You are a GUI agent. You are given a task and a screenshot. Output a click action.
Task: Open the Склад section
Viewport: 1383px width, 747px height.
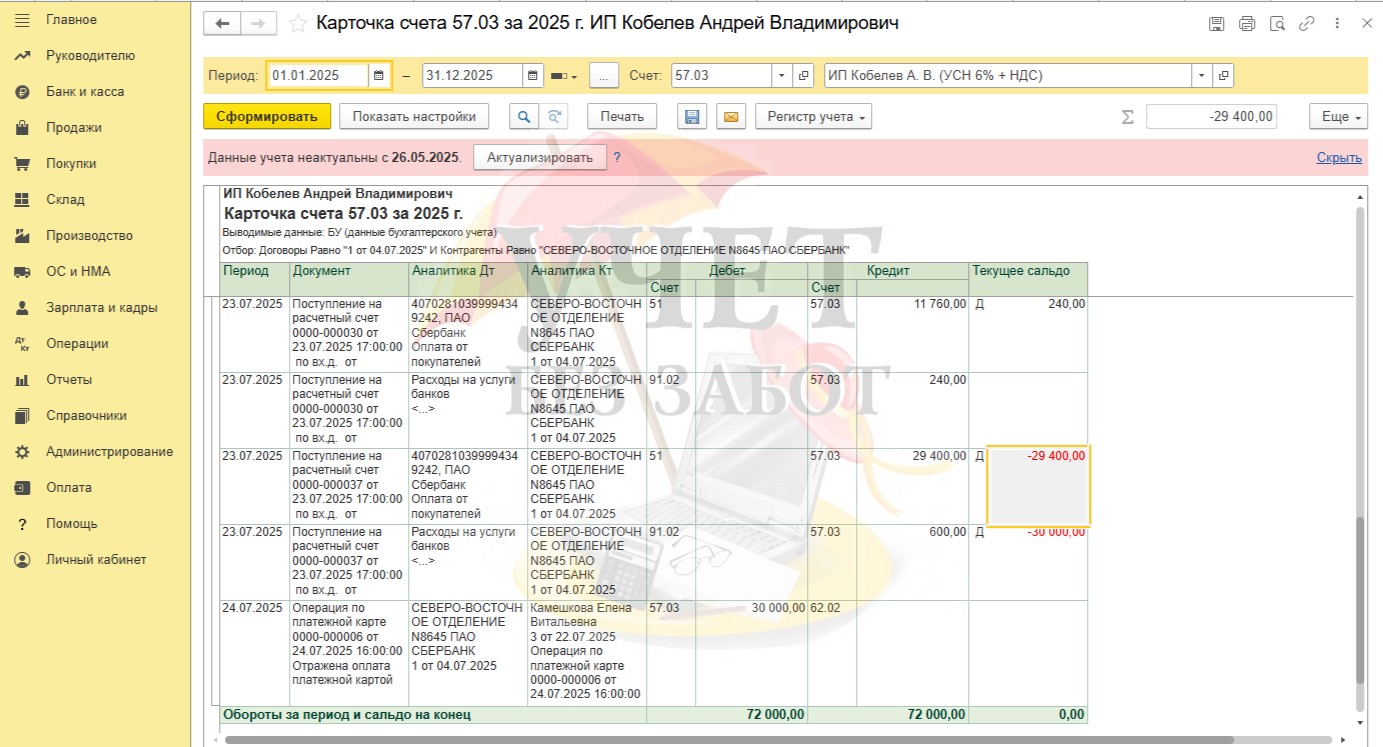[95, 199]
